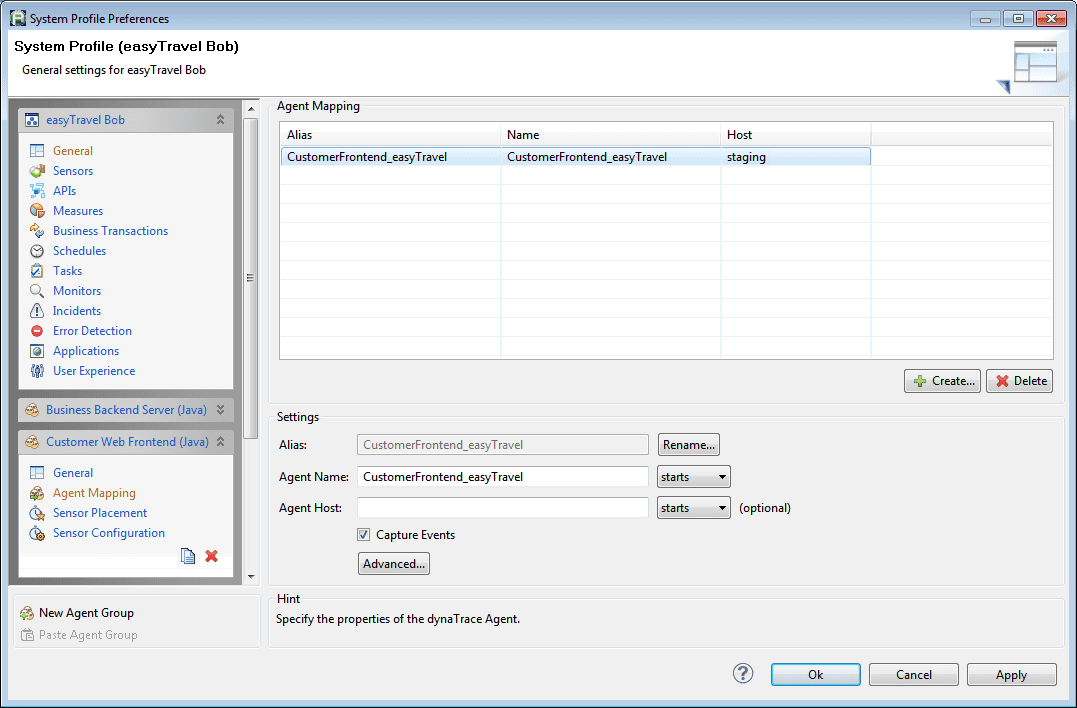Open help with the question mark icon

(x=743, y=674)
